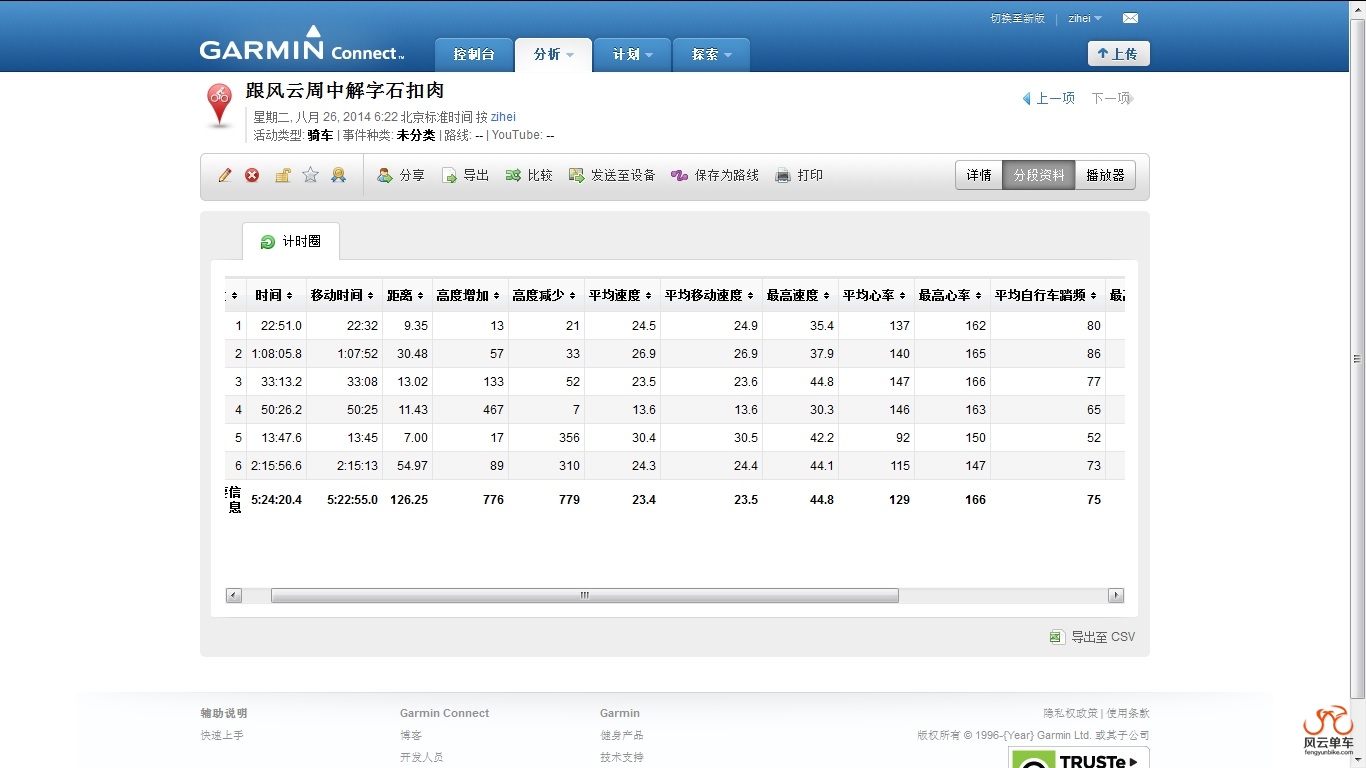Click the pencil edit activity icon
This screenshot has width=1366, height=768.
(x=225, y=175)
